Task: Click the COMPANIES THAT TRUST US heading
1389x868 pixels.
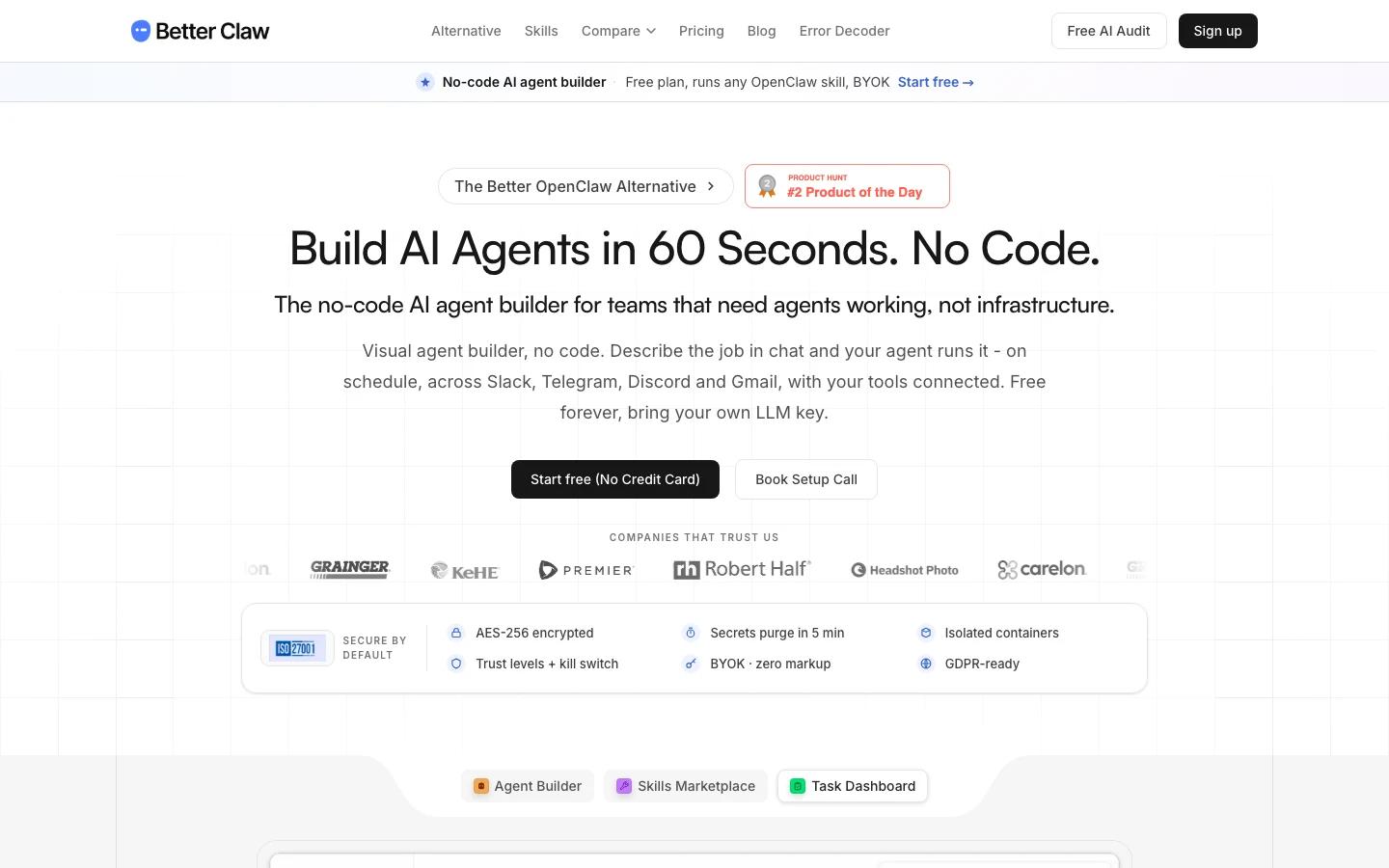Action: point(694,537)
